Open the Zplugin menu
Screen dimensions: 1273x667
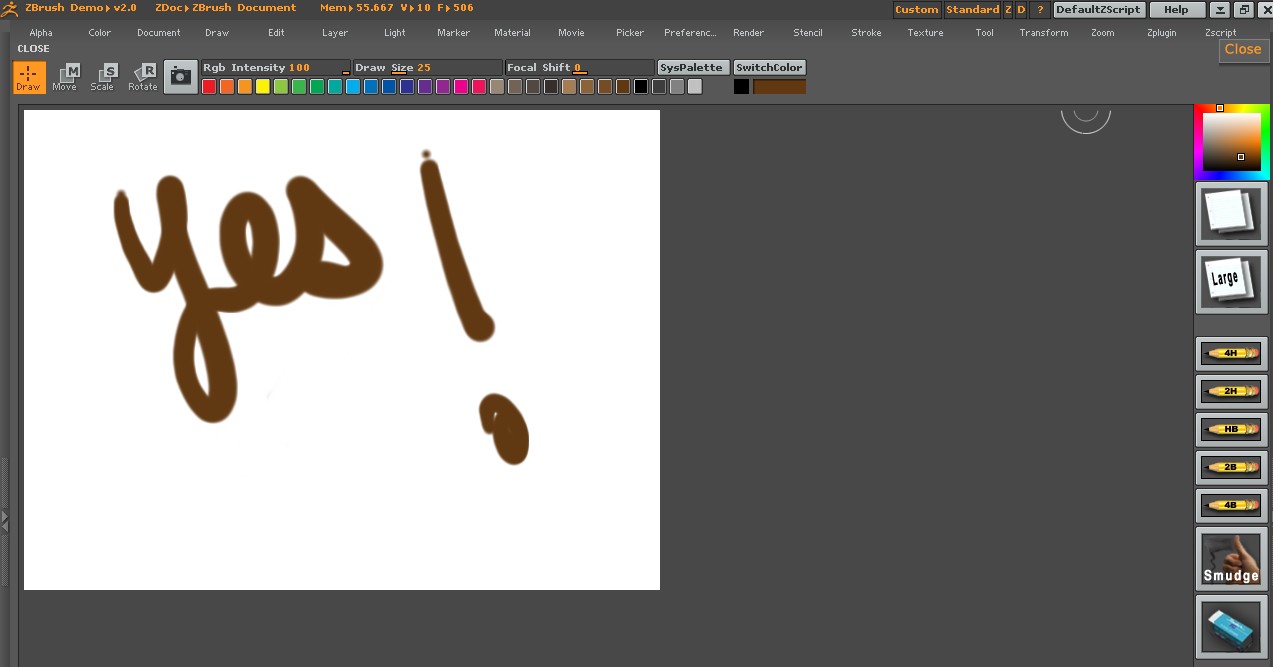[1162, 33]
